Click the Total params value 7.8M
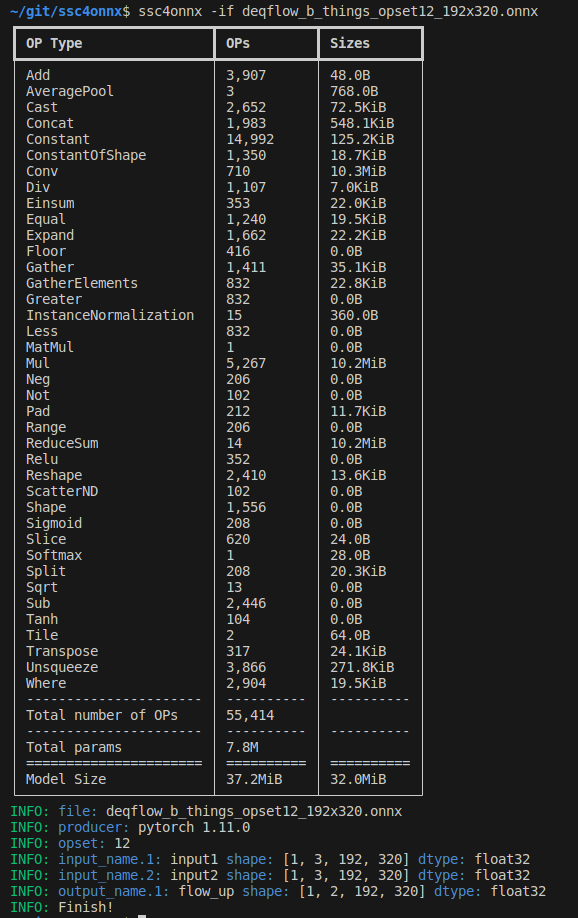This screenshot has width=578, height=918. point(242,748)
